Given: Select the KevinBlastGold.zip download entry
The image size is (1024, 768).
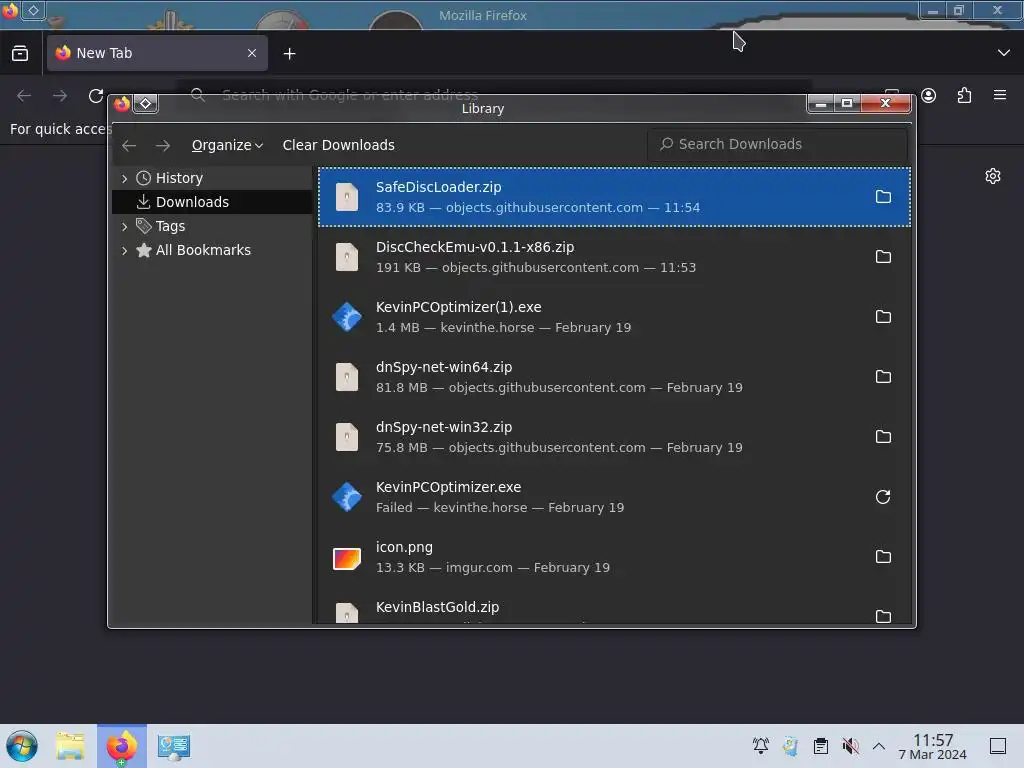Looking at the screenshot, I should click(x=614, y=607).
